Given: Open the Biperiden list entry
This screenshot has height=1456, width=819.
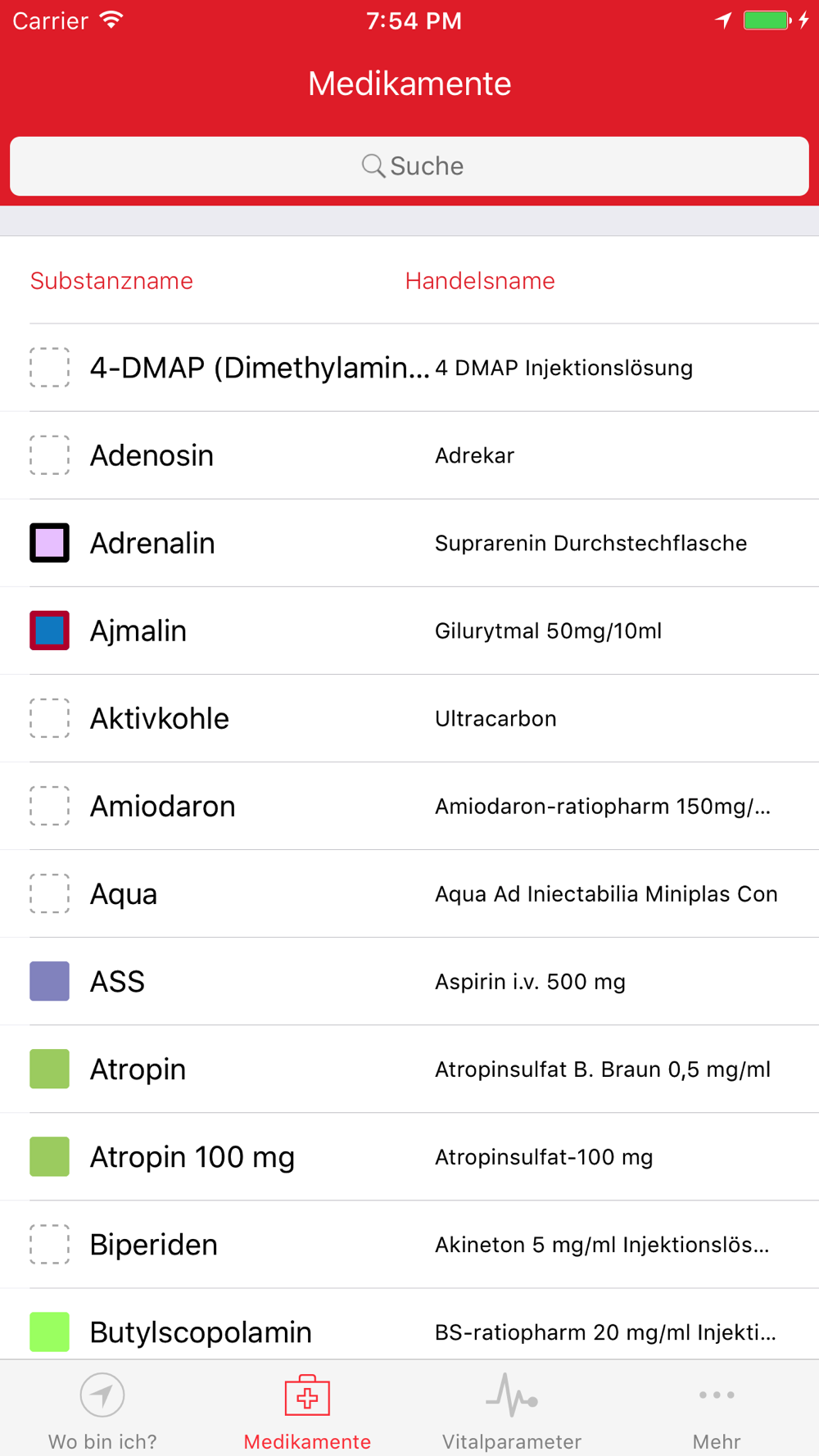Looking at the screenshot, I should [409, 1244].
